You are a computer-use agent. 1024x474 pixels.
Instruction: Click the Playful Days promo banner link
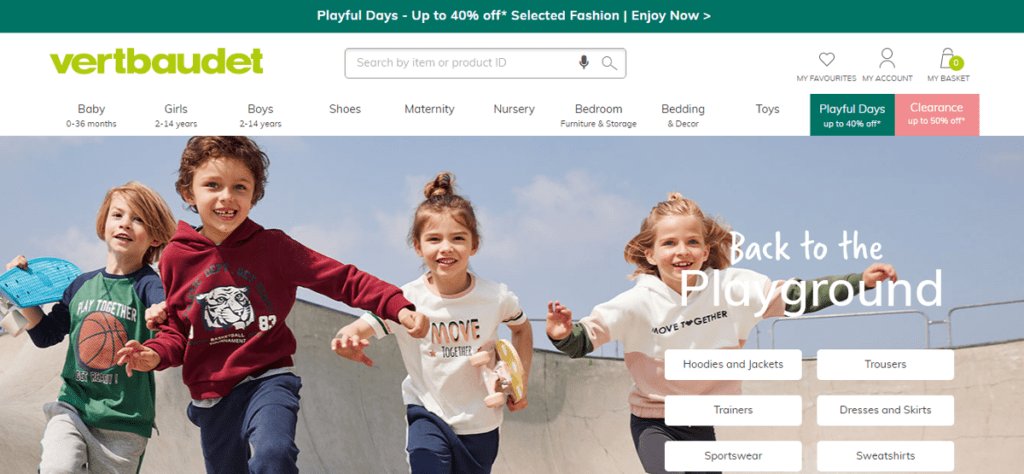click(513, 16)
